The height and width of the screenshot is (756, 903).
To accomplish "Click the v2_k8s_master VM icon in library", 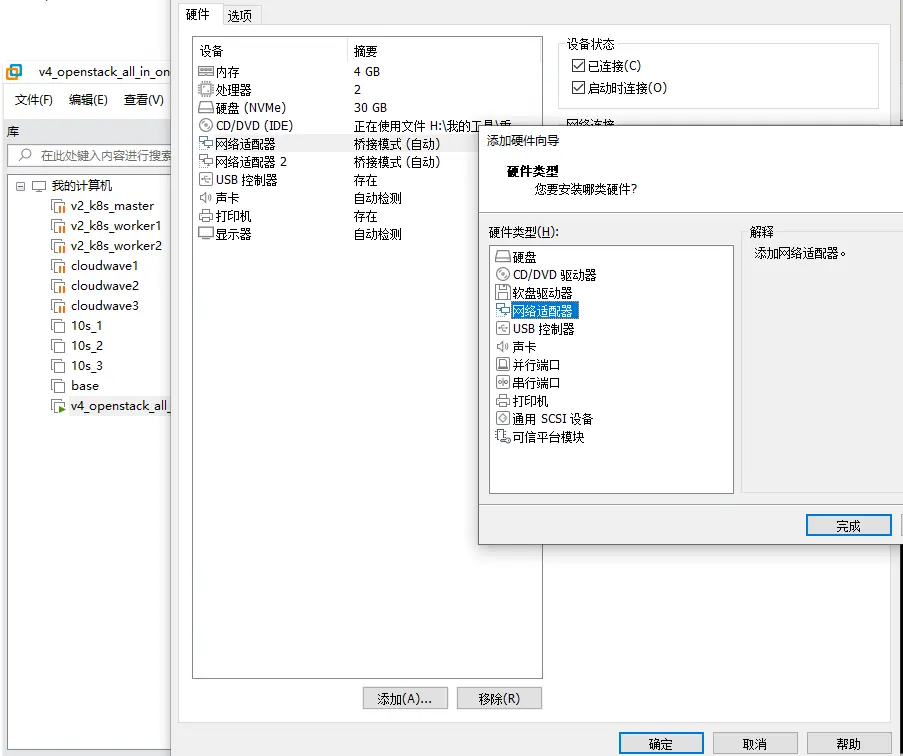I will click(x=58, y=206).
